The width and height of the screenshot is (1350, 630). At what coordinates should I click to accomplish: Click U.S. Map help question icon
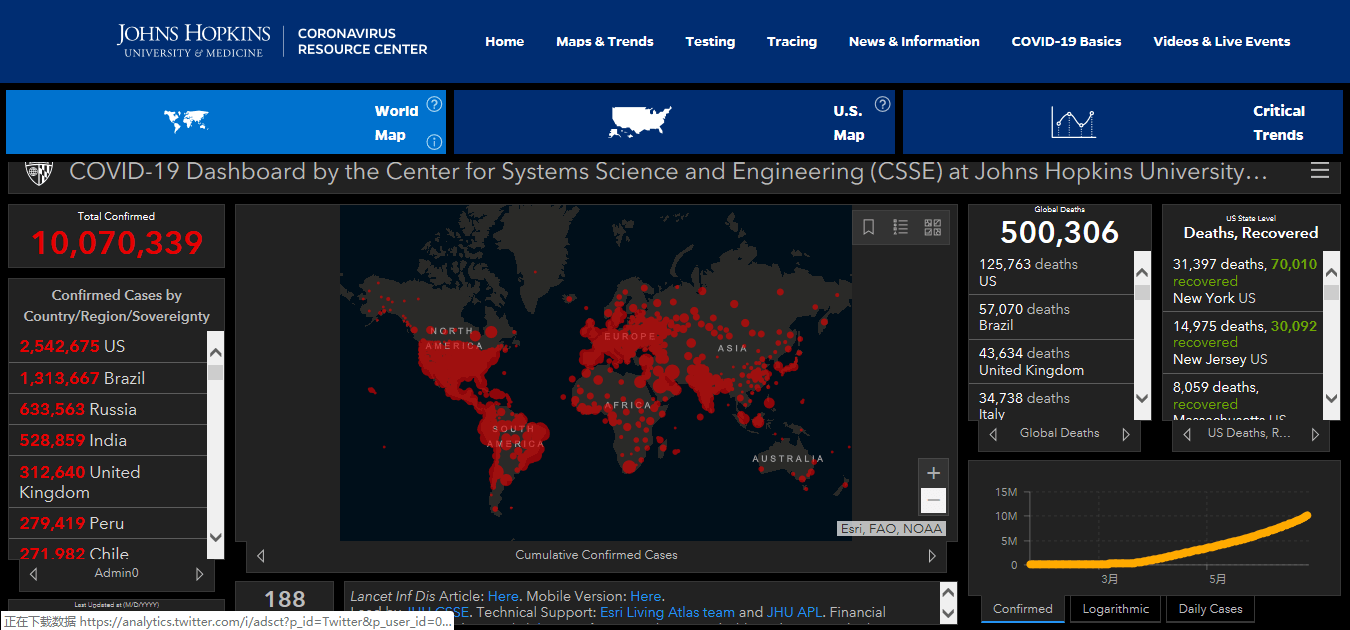point(882,104)
